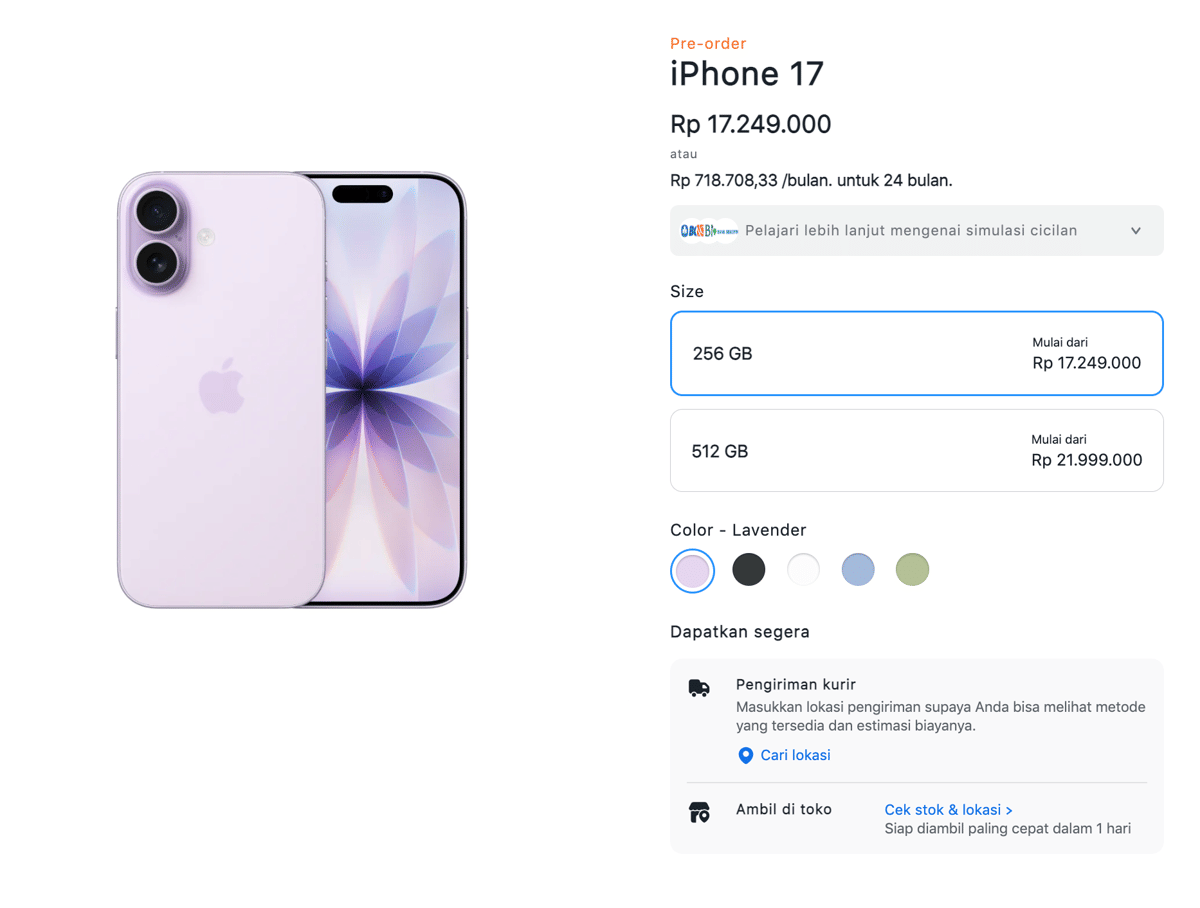
Task: Select the Lavender color swatch
Action: [x=692, y=571]
